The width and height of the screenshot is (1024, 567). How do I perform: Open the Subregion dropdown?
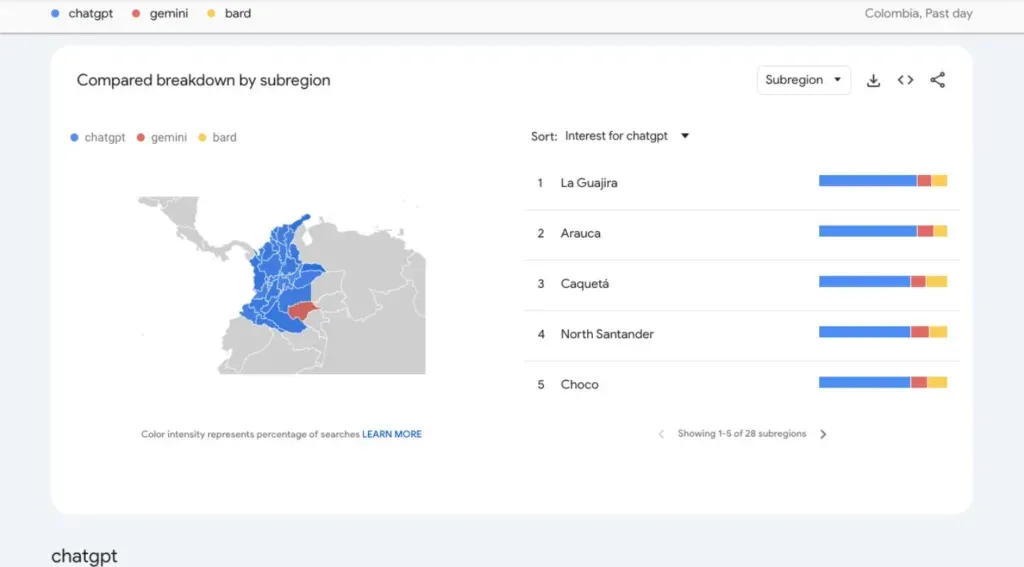click(x=803, y=80)
